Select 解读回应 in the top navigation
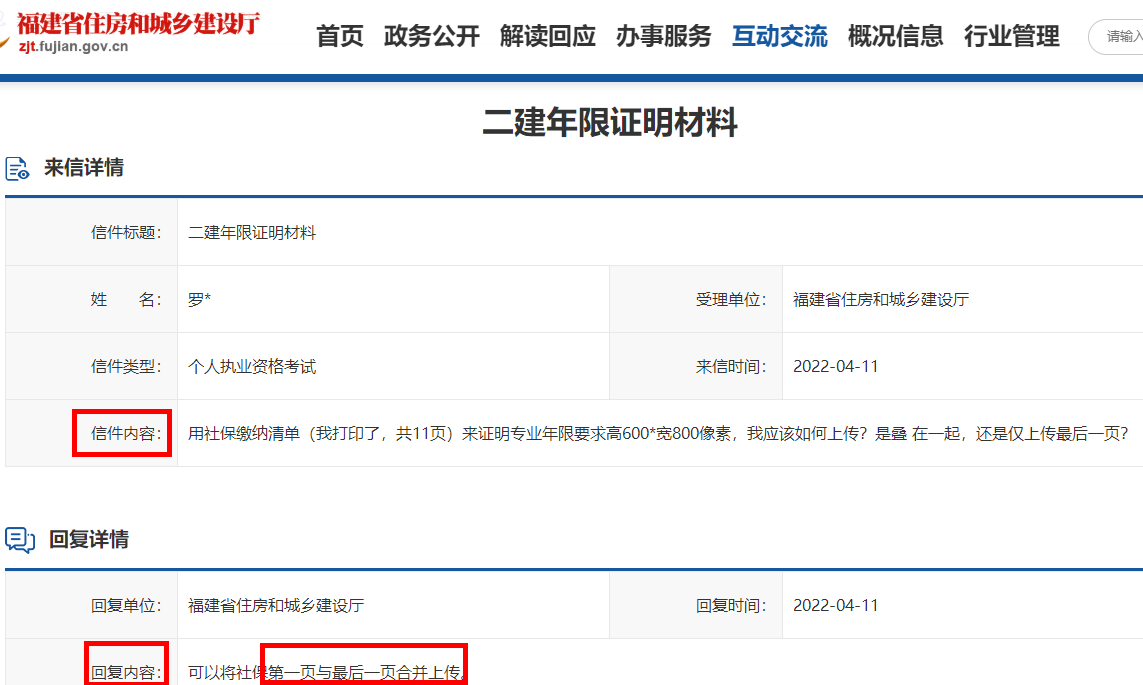 548,37
